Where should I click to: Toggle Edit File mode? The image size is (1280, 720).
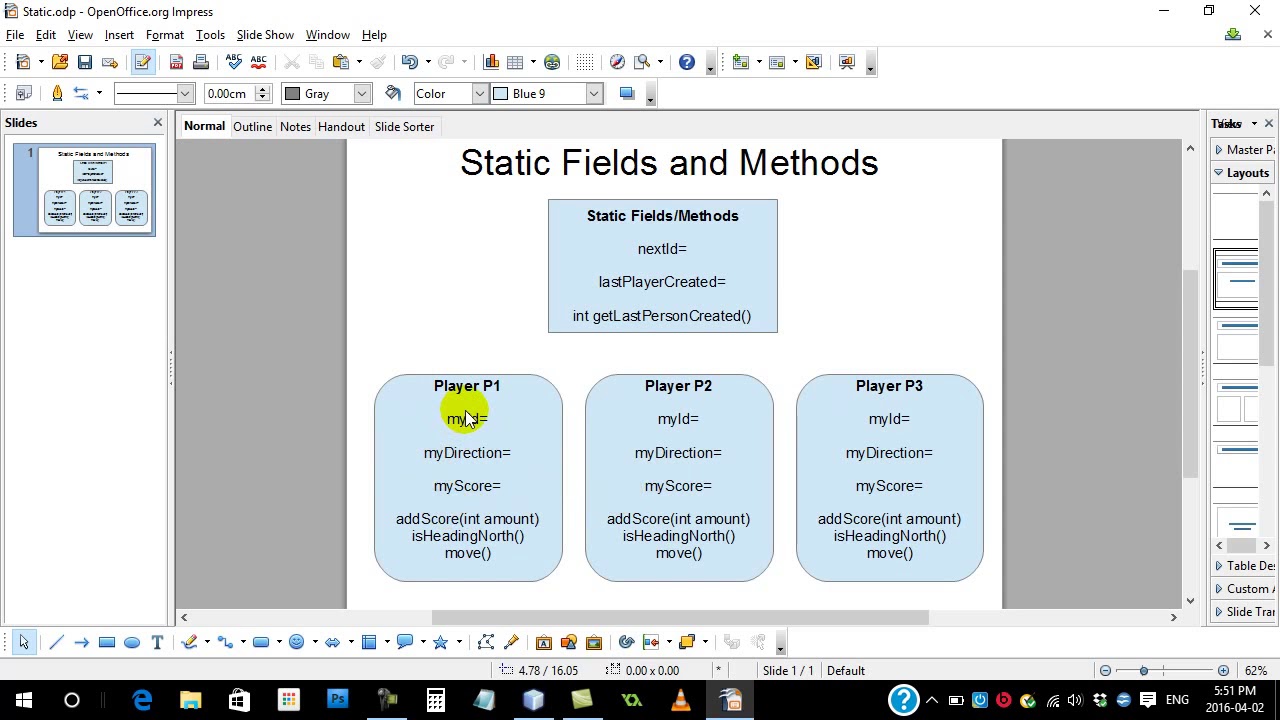click(x=142, y=62)
